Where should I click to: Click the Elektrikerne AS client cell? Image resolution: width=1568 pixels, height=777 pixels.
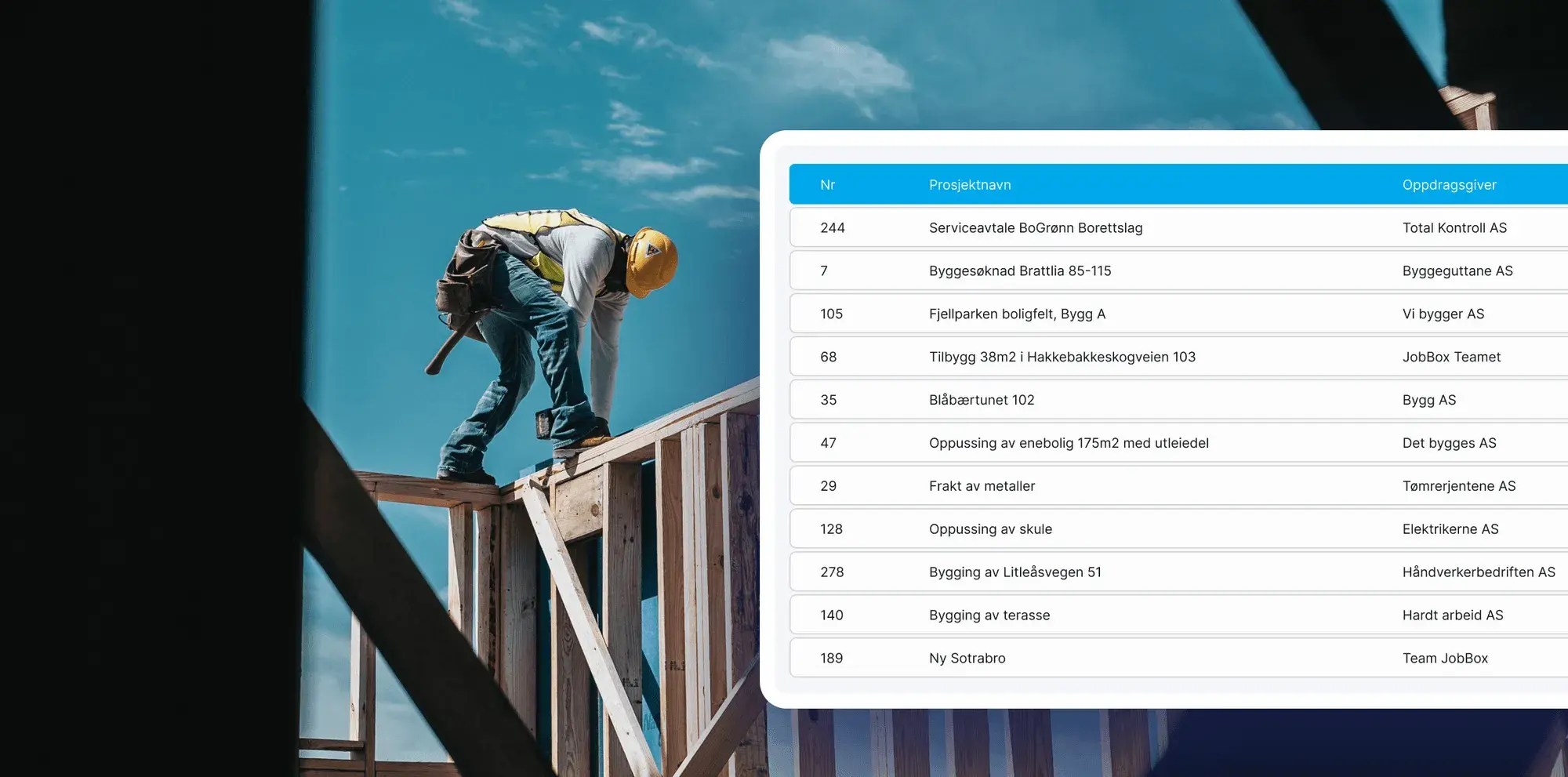1450,529
